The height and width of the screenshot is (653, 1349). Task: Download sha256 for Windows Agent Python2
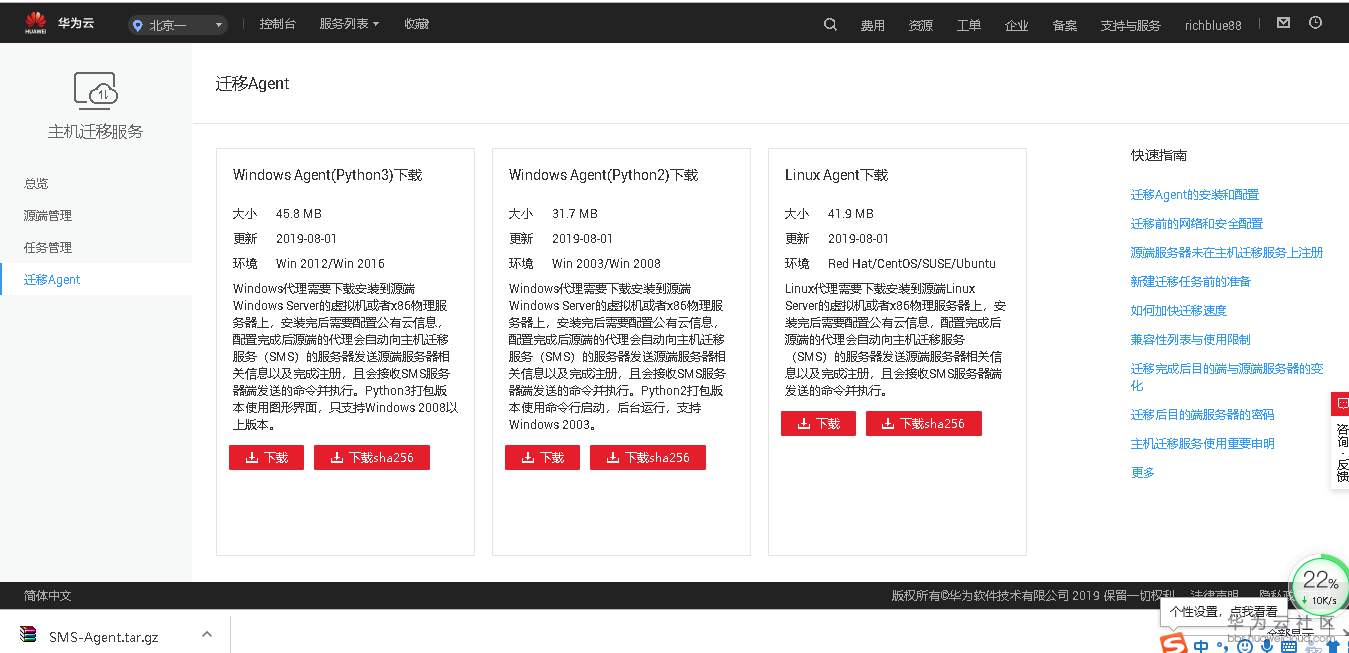click(x=648, y=457)
